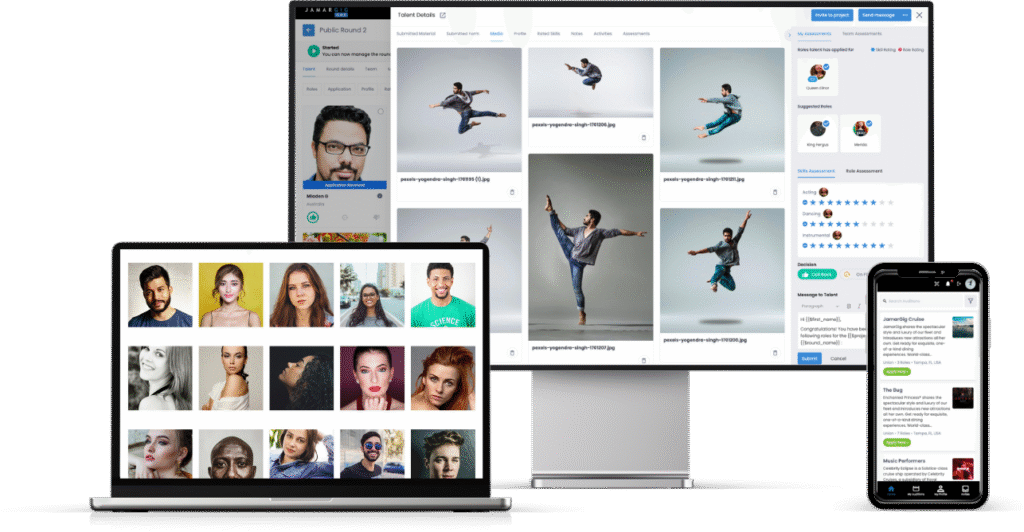Delete the top-middle jumping dancer photo
This screenshot has width=1024, height=532.
(x=644, y=137)
